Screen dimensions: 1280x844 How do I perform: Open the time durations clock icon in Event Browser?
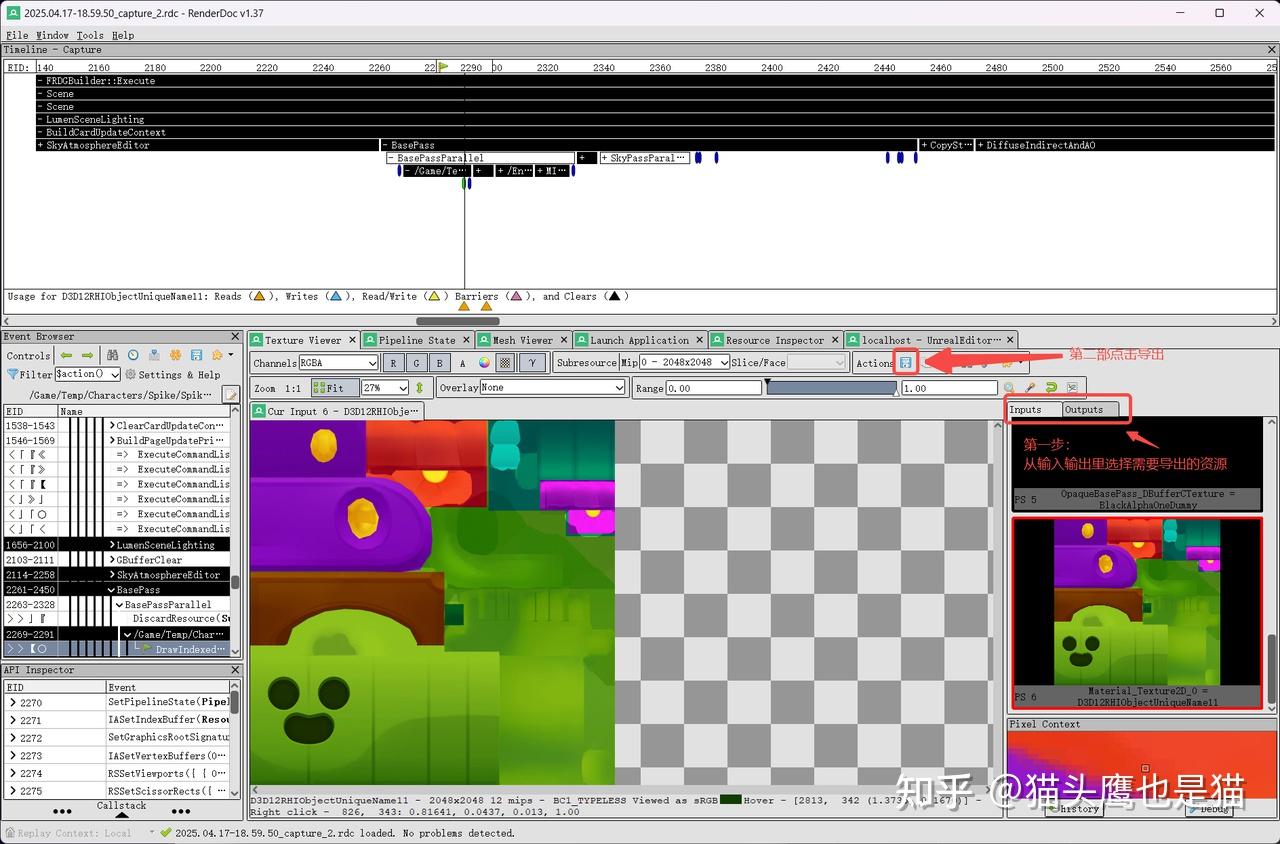coord(133,354)
